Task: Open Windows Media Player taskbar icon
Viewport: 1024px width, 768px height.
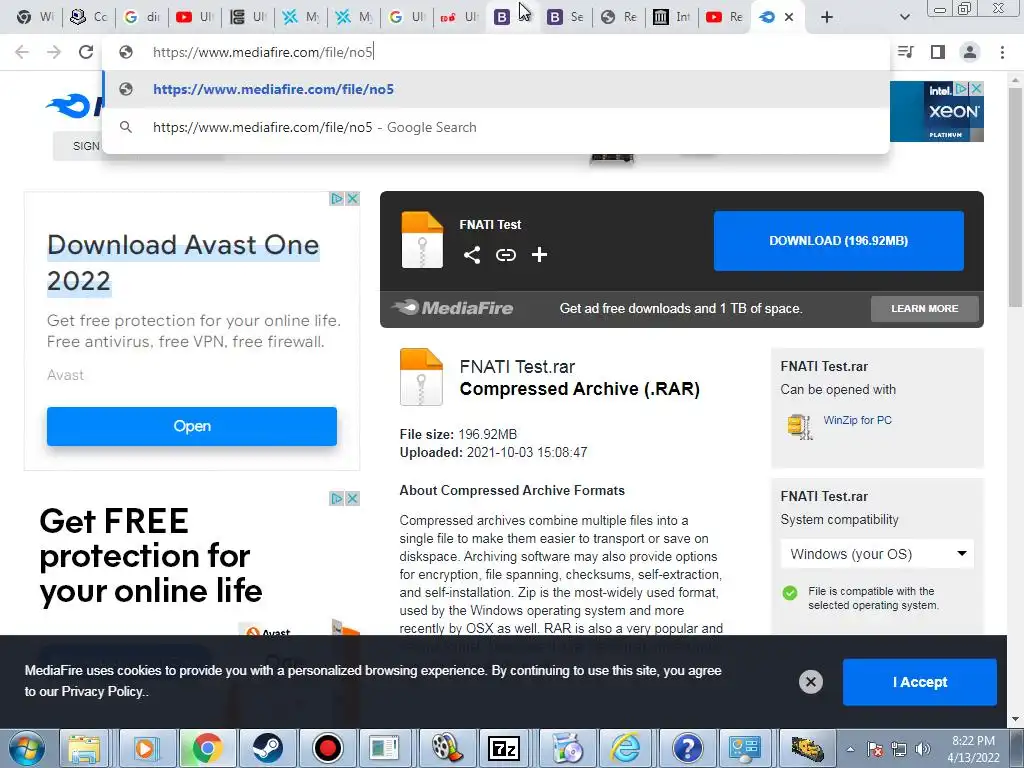Action: (x=146, y=748)
